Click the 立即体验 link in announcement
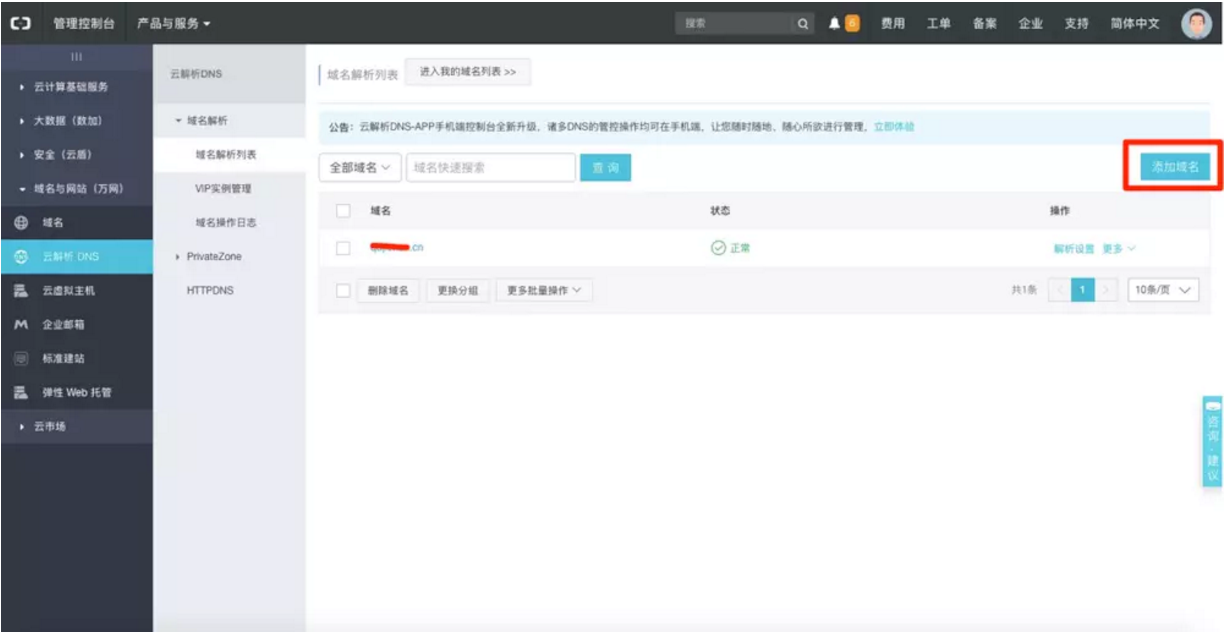The width and height of the screenshot is (1230, 637). [894, 127]
